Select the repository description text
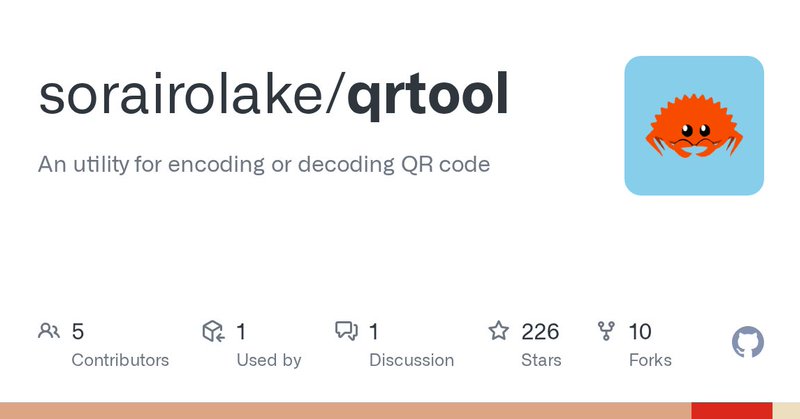The height and width of the screenshot is (419, 800). tap(264, 164)
